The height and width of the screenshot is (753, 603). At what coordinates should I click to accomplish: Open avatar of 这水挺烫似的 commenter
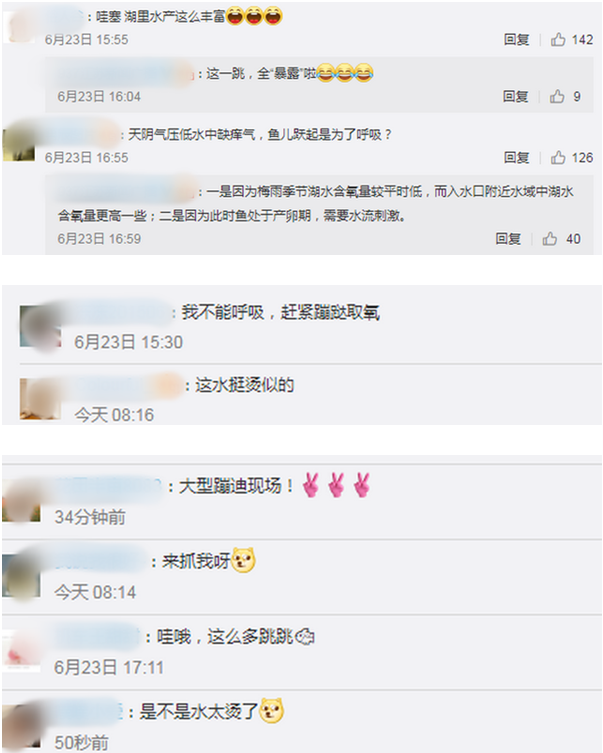tap(40, 399)
